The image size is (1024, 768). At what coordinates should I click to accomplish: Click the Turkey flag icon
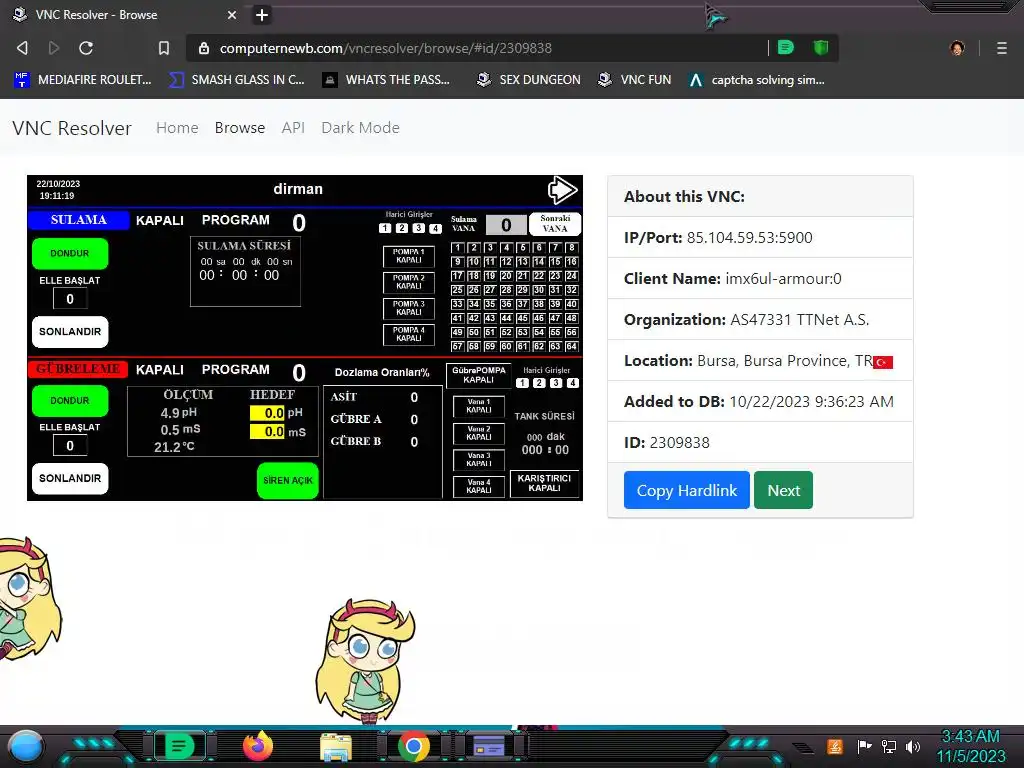pyautogui.click(x=883, y=362)
